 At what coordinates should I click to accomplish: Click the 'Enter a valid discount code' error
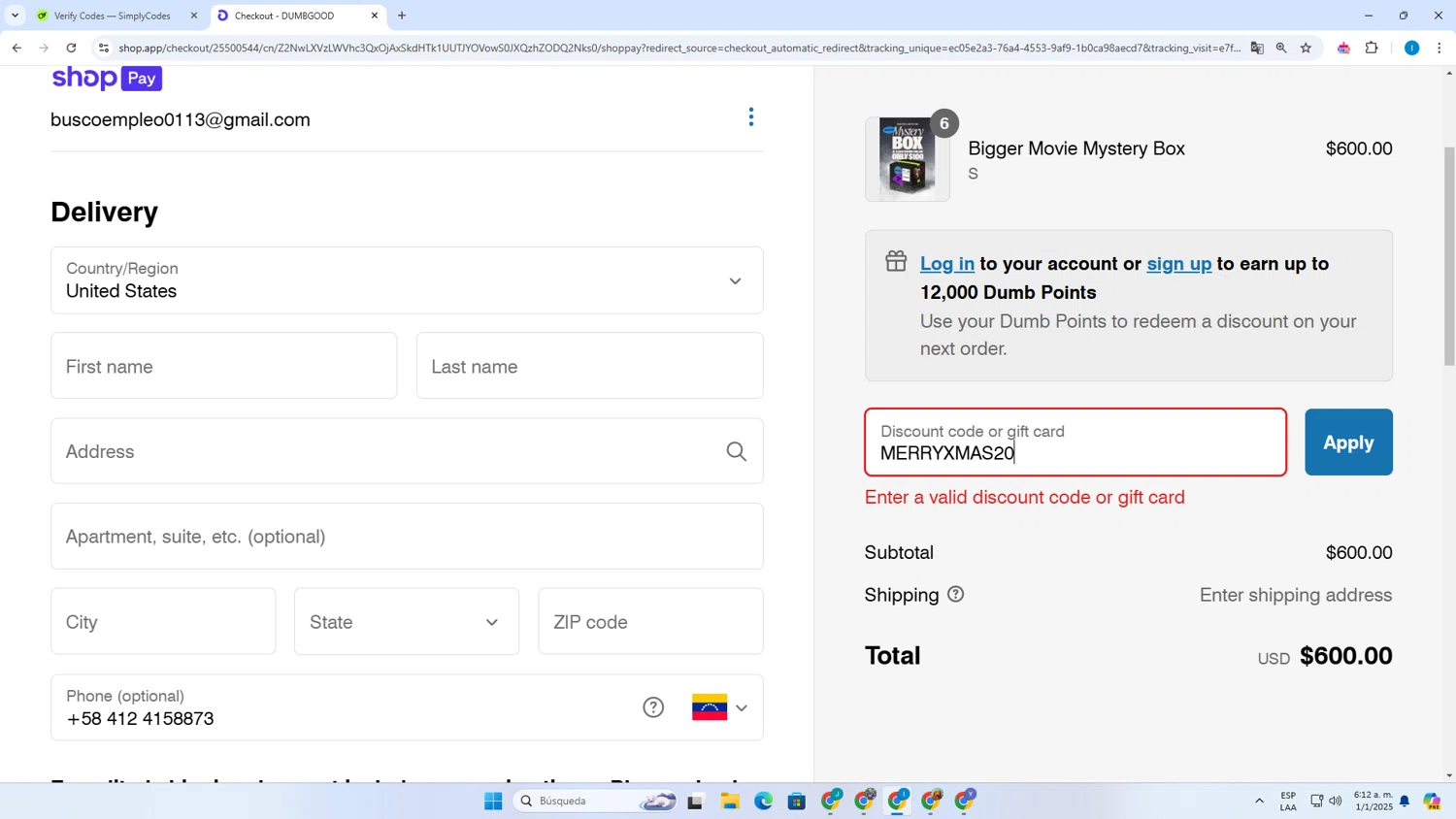1025,498
